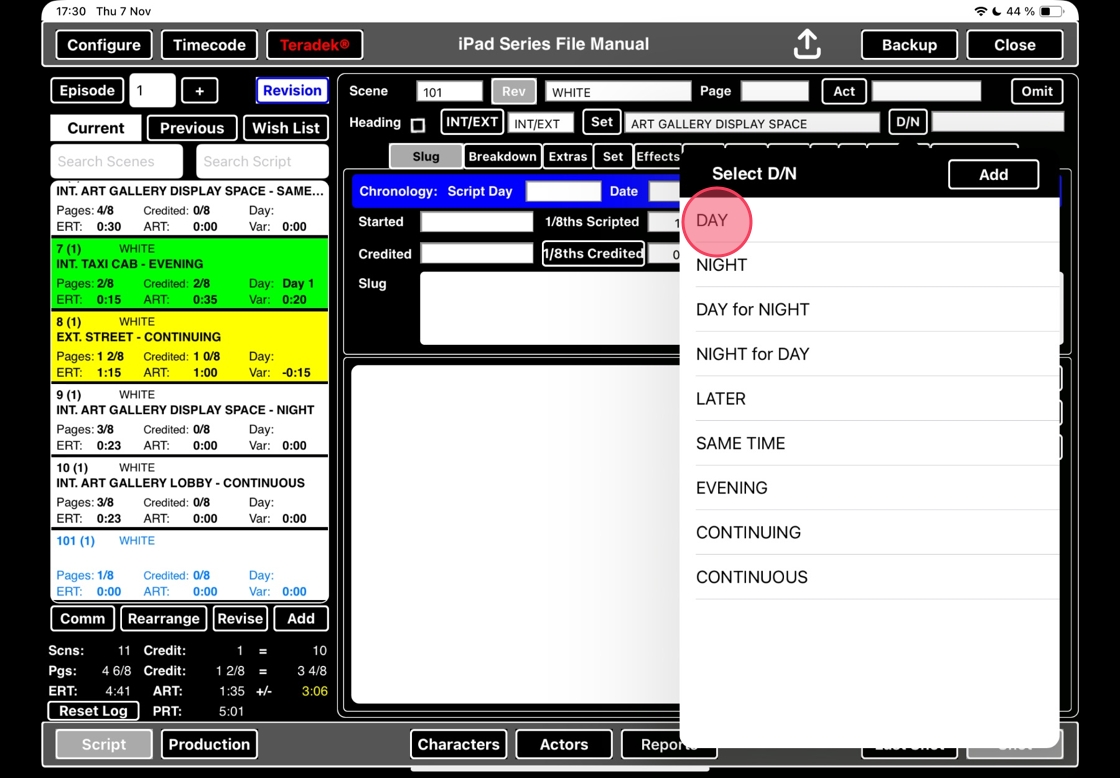The height and width of the screenshot is (778, 1120).
Task: Open the Set selector button
Action: point(601,122)
